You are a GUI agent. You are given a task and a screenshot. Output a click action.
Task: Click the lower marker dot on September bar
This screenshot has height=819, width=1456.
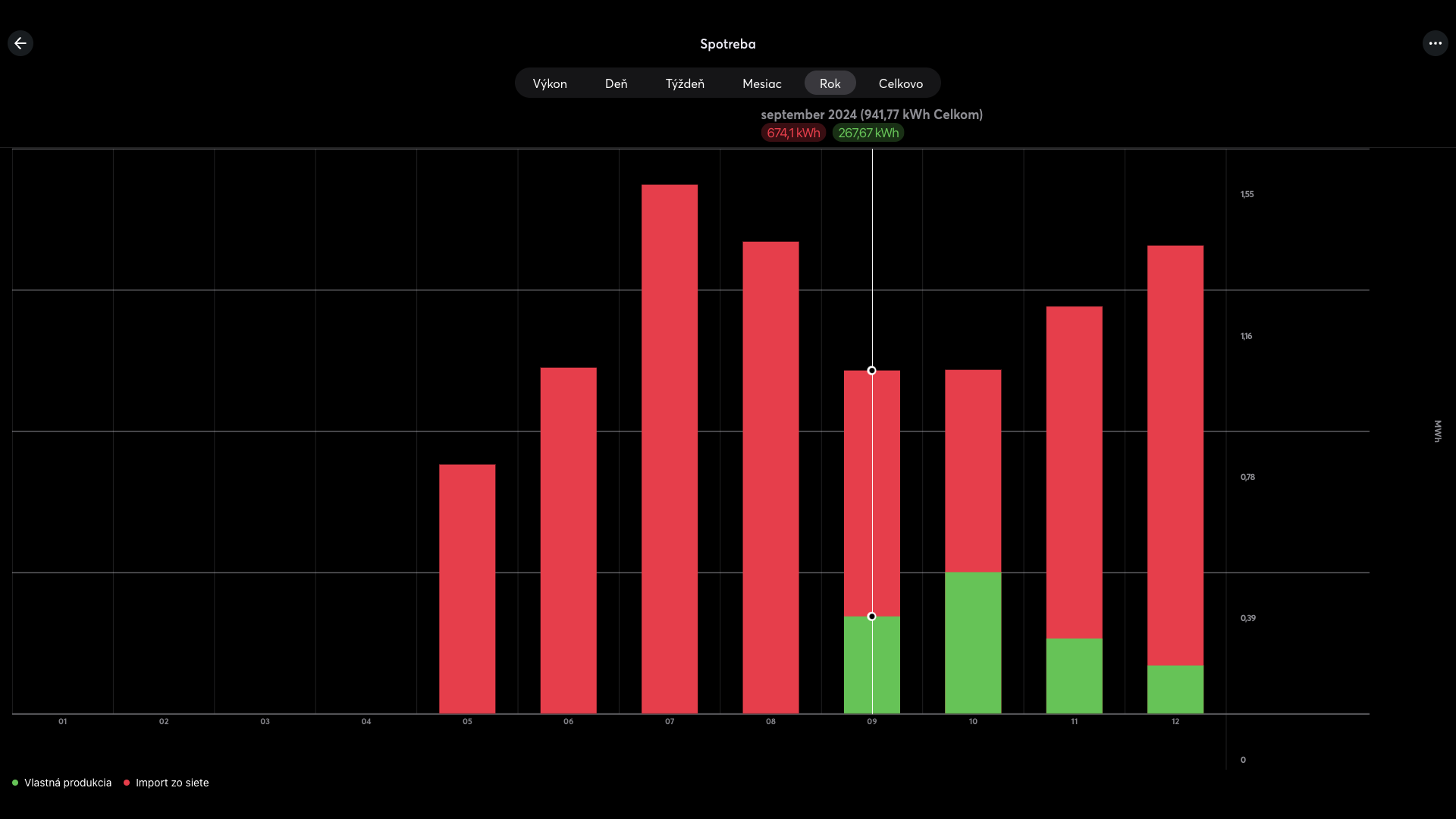coord(872,617)
